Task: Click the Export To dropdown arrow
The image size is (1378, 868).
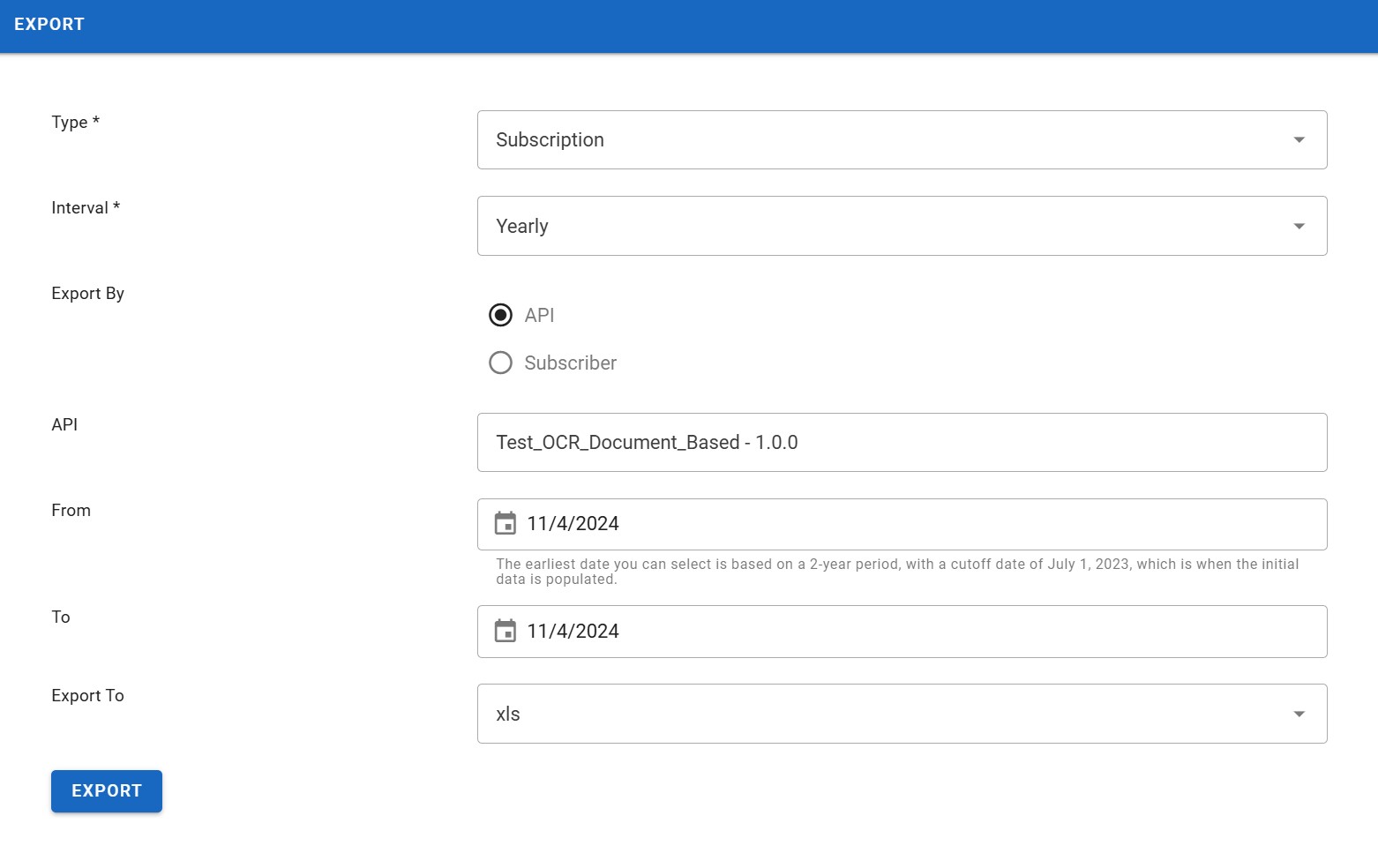Action: [x=1299, y=715]
